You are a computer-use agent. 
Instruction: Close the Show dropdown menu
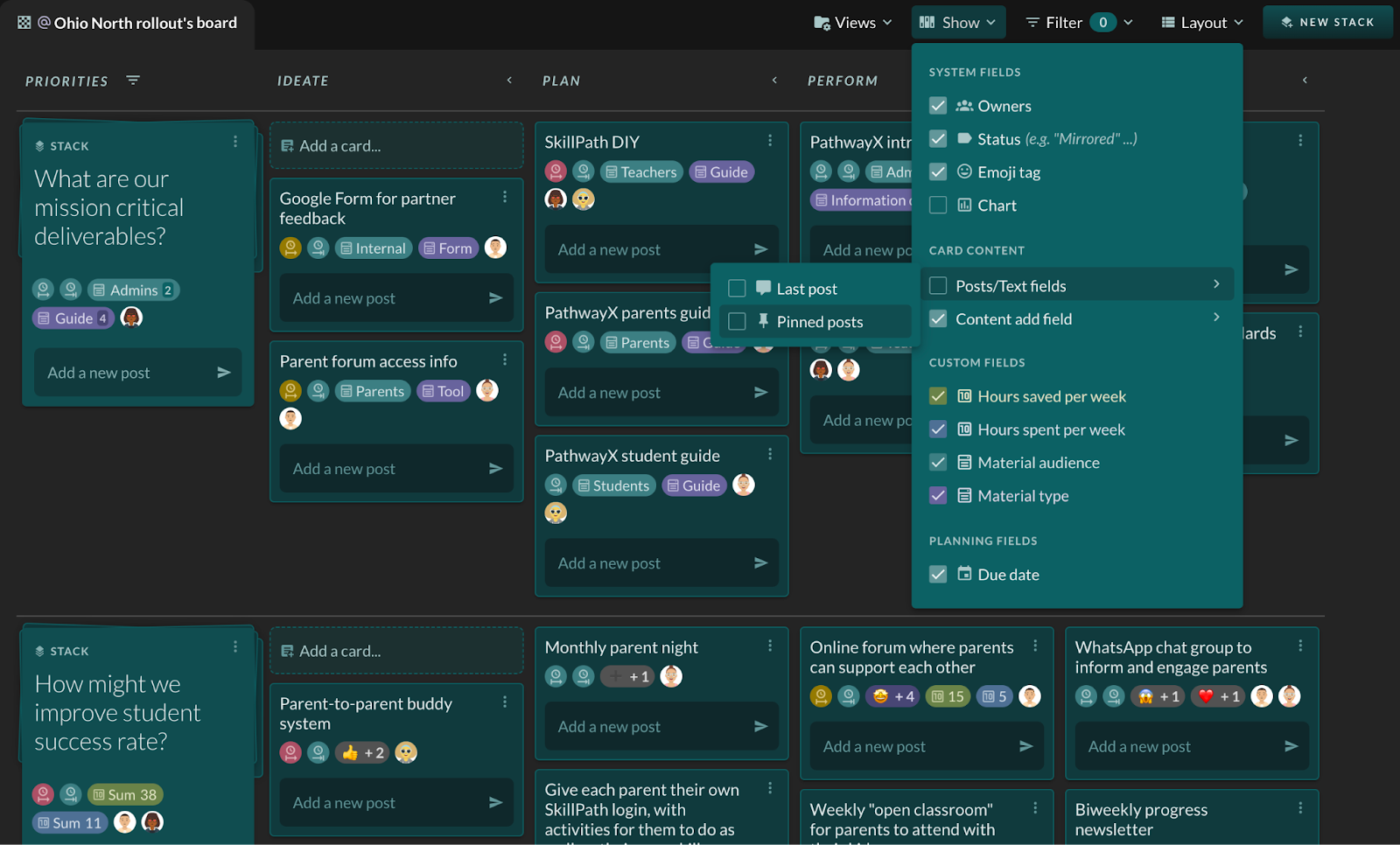pos(958,23)
